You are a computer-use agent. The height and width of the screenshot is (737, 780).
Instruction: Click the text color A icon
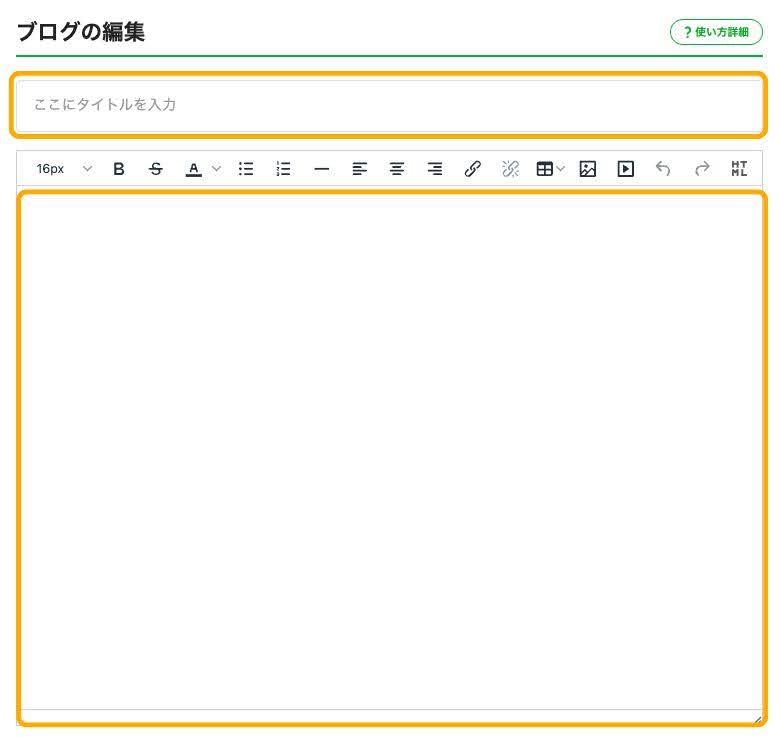(194, 169)
